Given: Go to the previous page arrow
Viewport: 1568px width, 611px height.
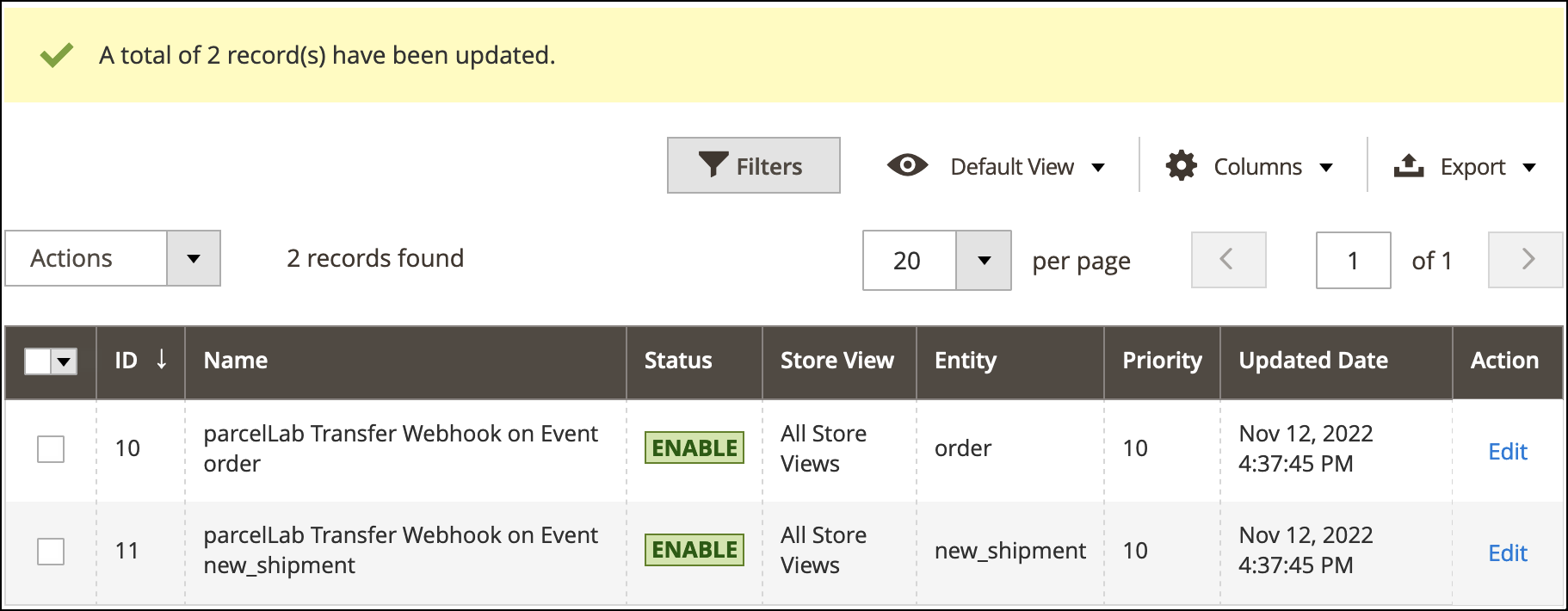Looking at the screenshot, I should (1228, 259).
